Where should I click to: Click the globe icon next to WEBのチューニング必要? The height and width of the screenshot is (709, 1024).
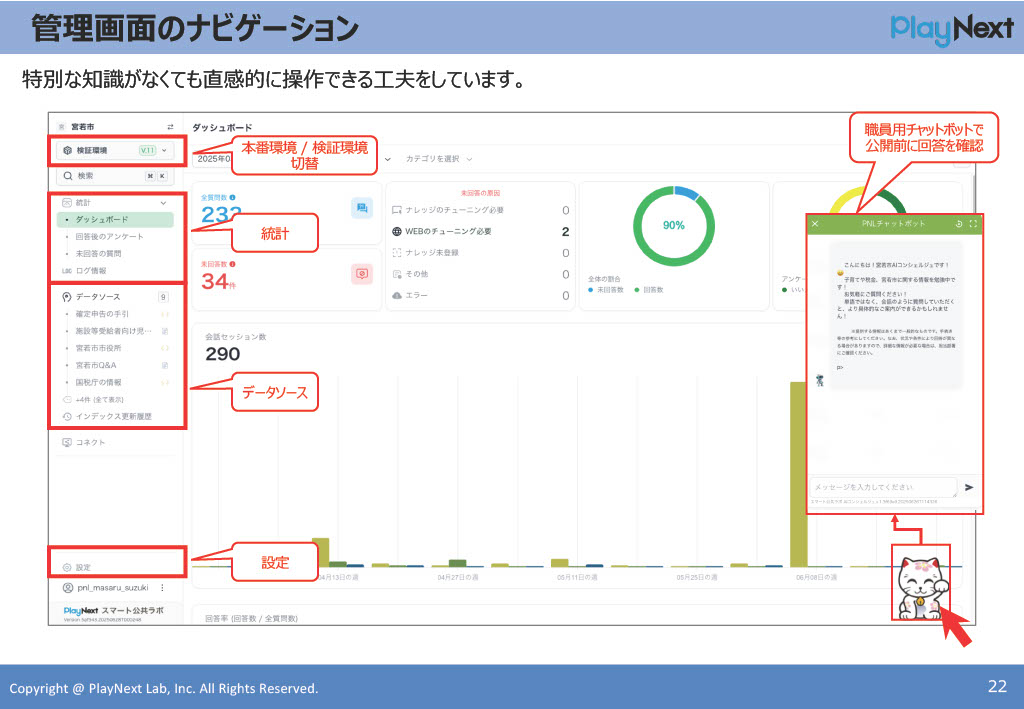[x=397, y=230]
